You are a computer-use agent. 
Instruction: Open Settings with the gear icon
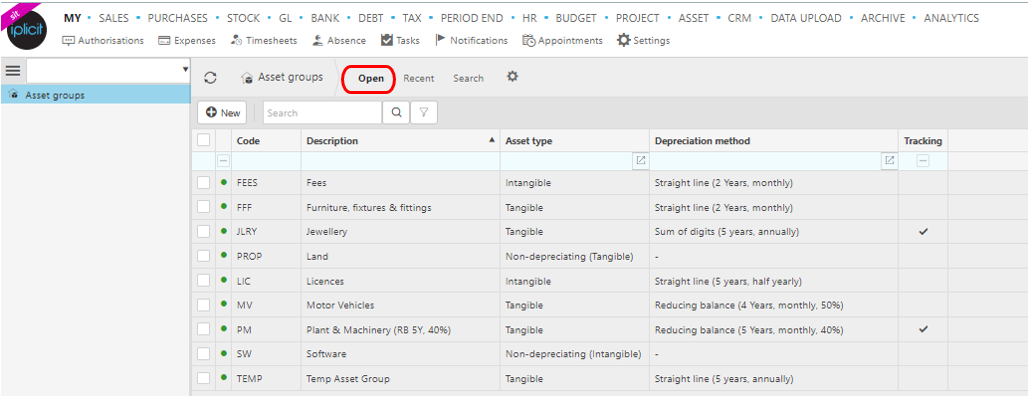pyautogui.click(x=643, y=41)
